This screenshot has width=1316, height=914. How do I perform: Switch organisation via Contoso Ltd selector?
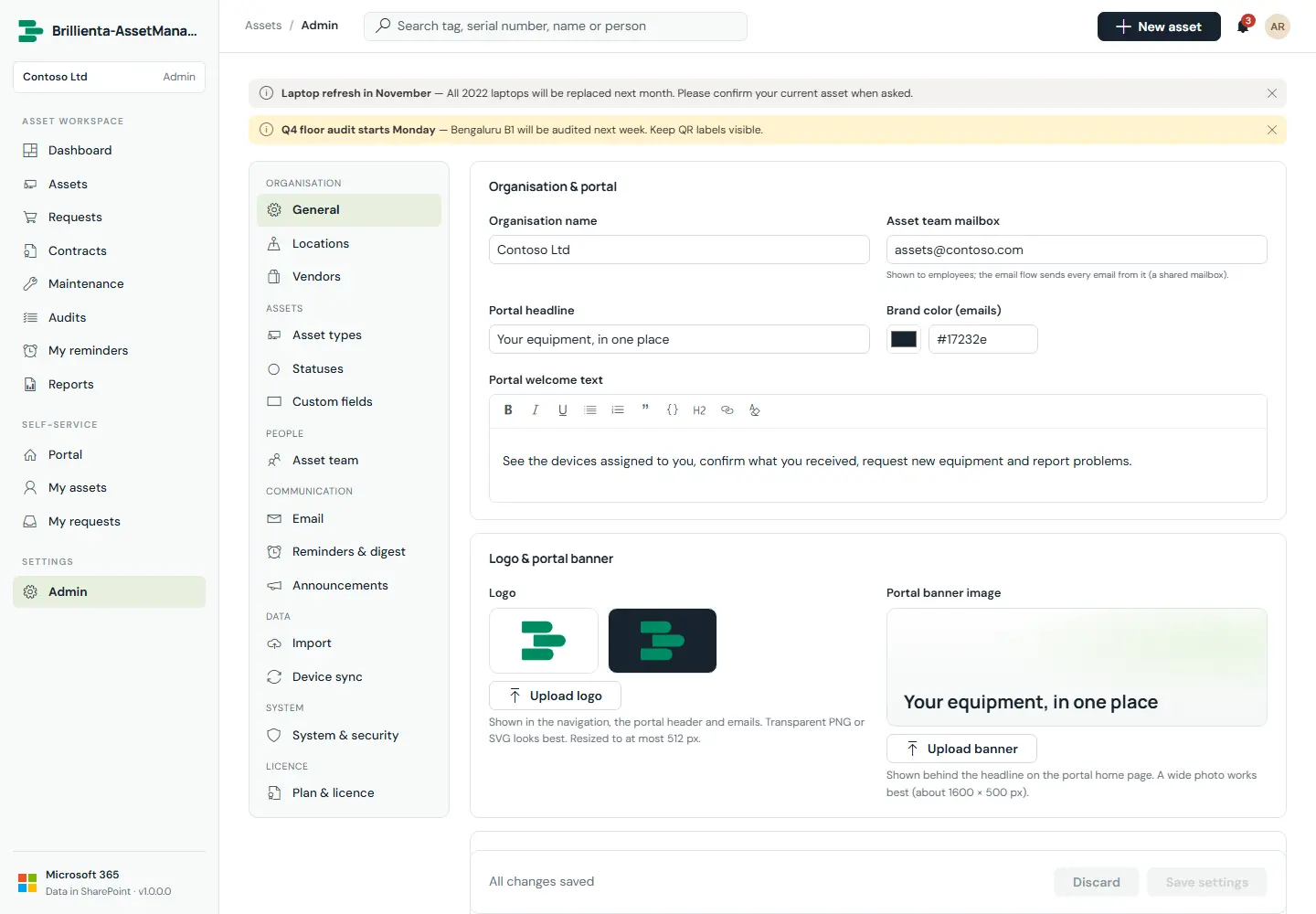click(109, 77)
